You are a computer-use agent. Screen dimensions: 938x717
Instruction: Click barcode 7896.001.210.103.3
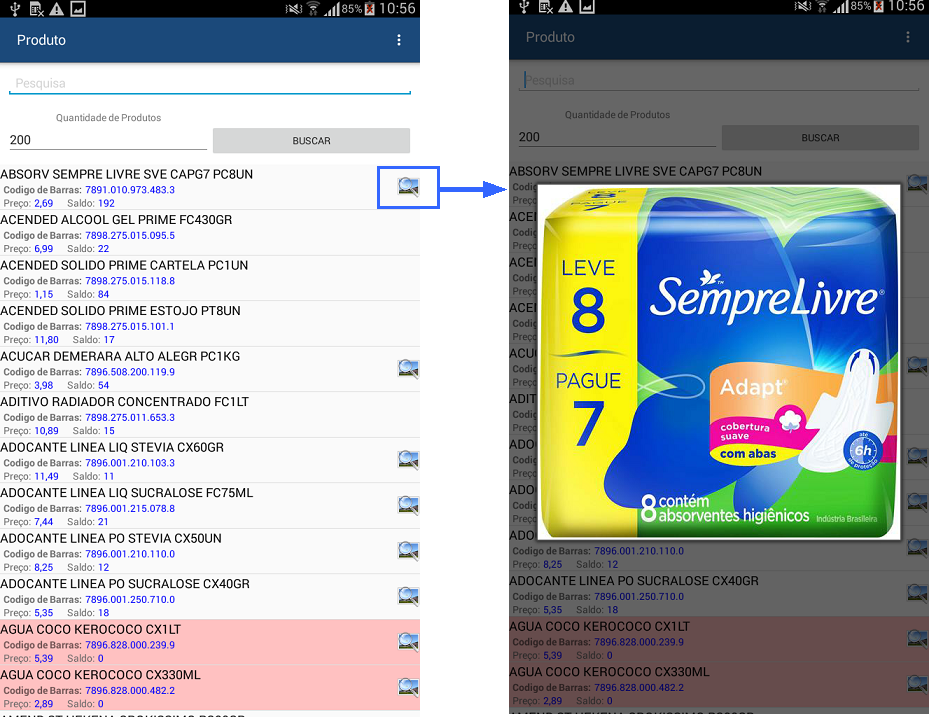[x=130, y=462]
